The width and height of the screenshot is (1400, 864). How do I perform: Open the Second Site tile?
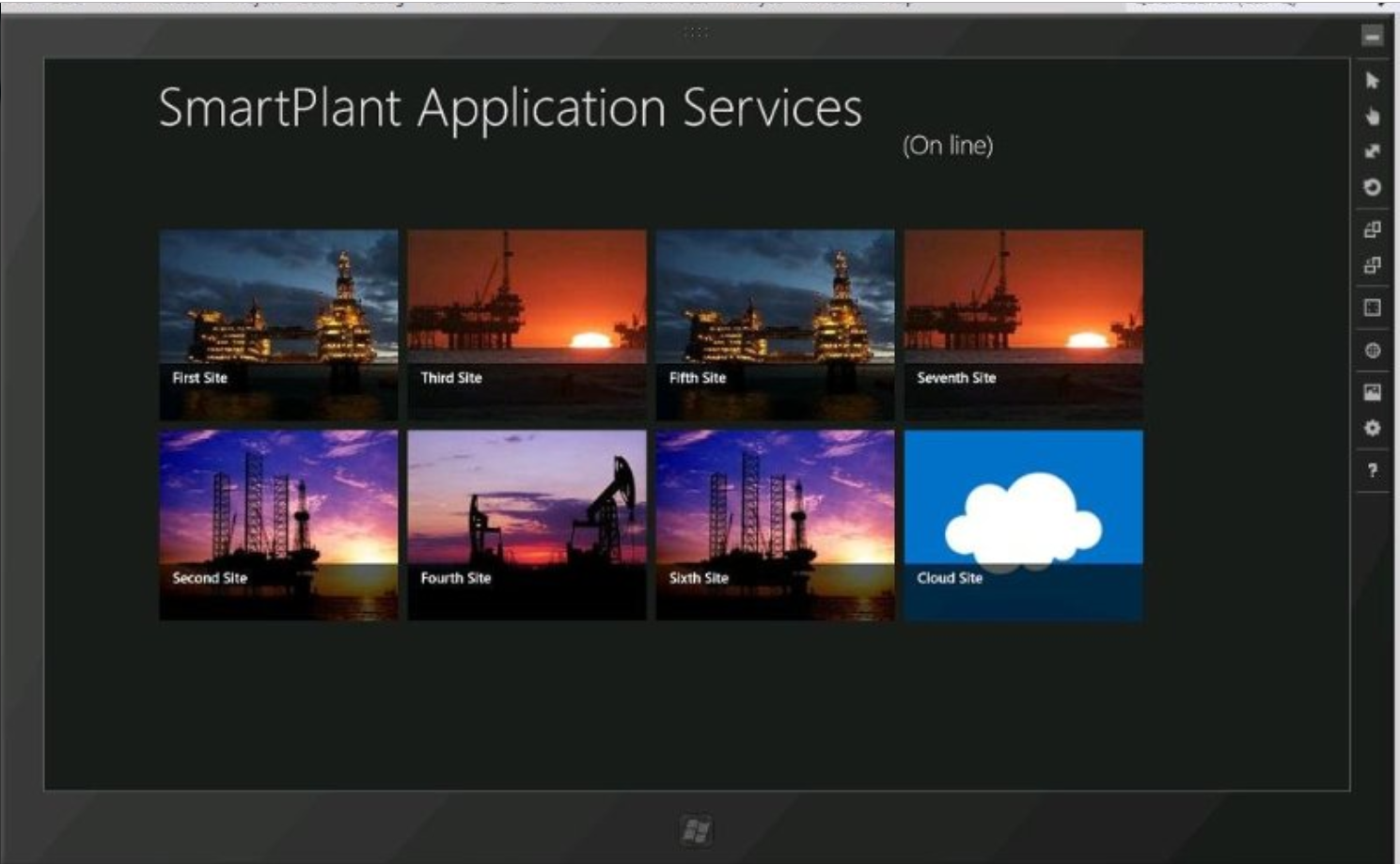(278, 526)
